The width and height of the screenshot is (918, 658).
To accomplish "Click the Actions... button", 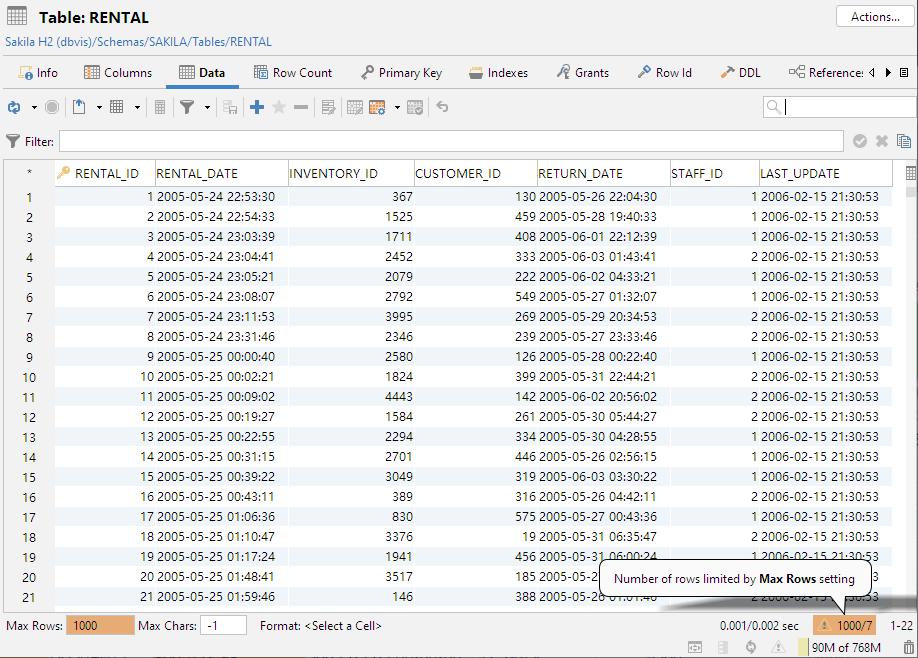I will [875, 17].
